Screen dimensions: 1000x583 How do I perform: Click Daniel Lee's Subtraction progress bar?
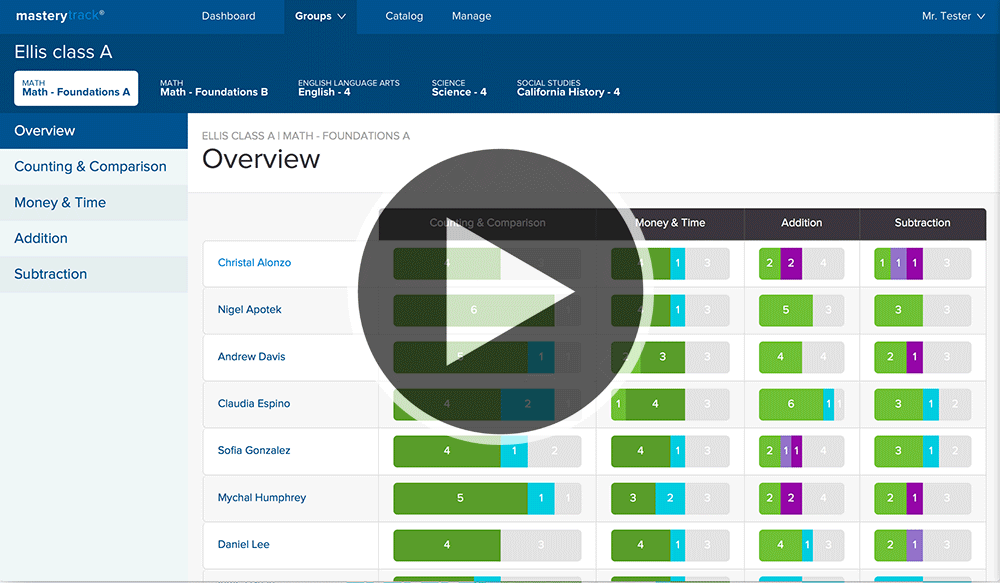point(922,545)
